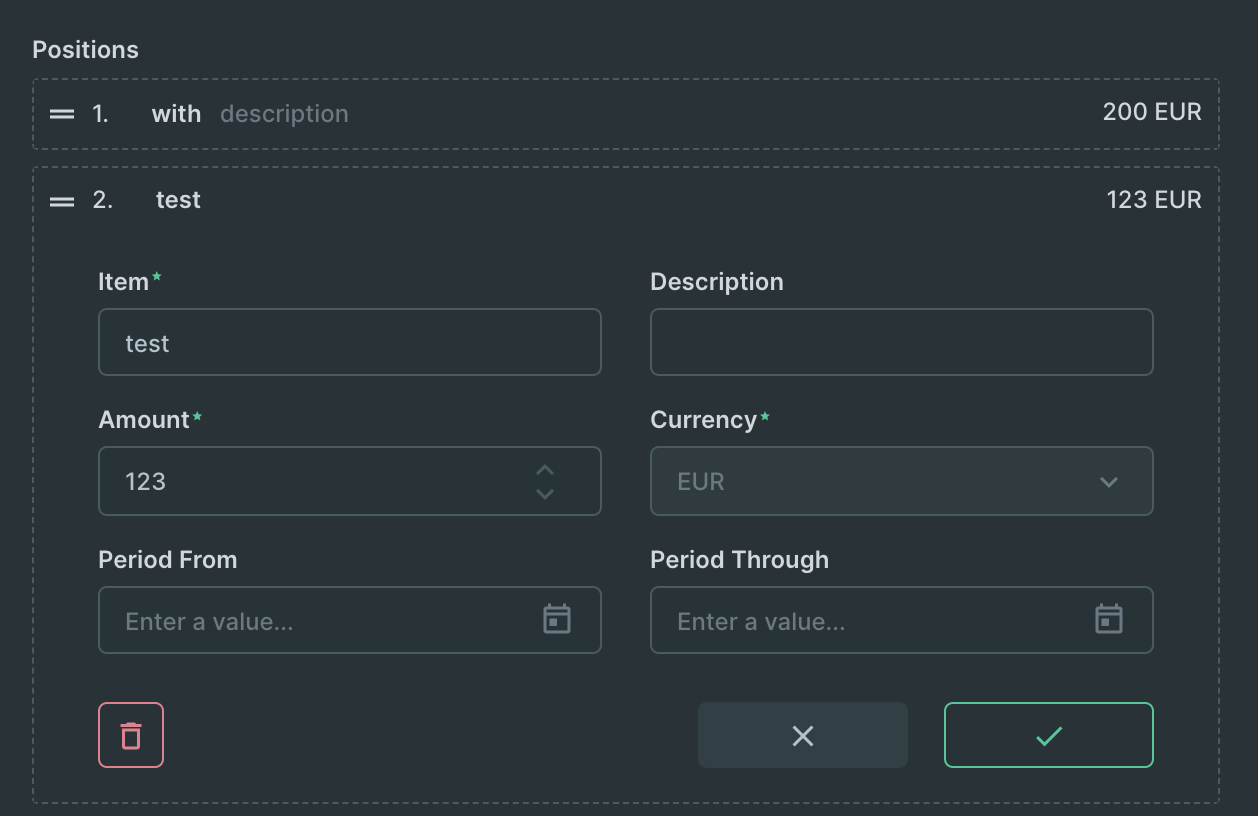Delete position 2 using the trash icon

click(x=130, y=735)
